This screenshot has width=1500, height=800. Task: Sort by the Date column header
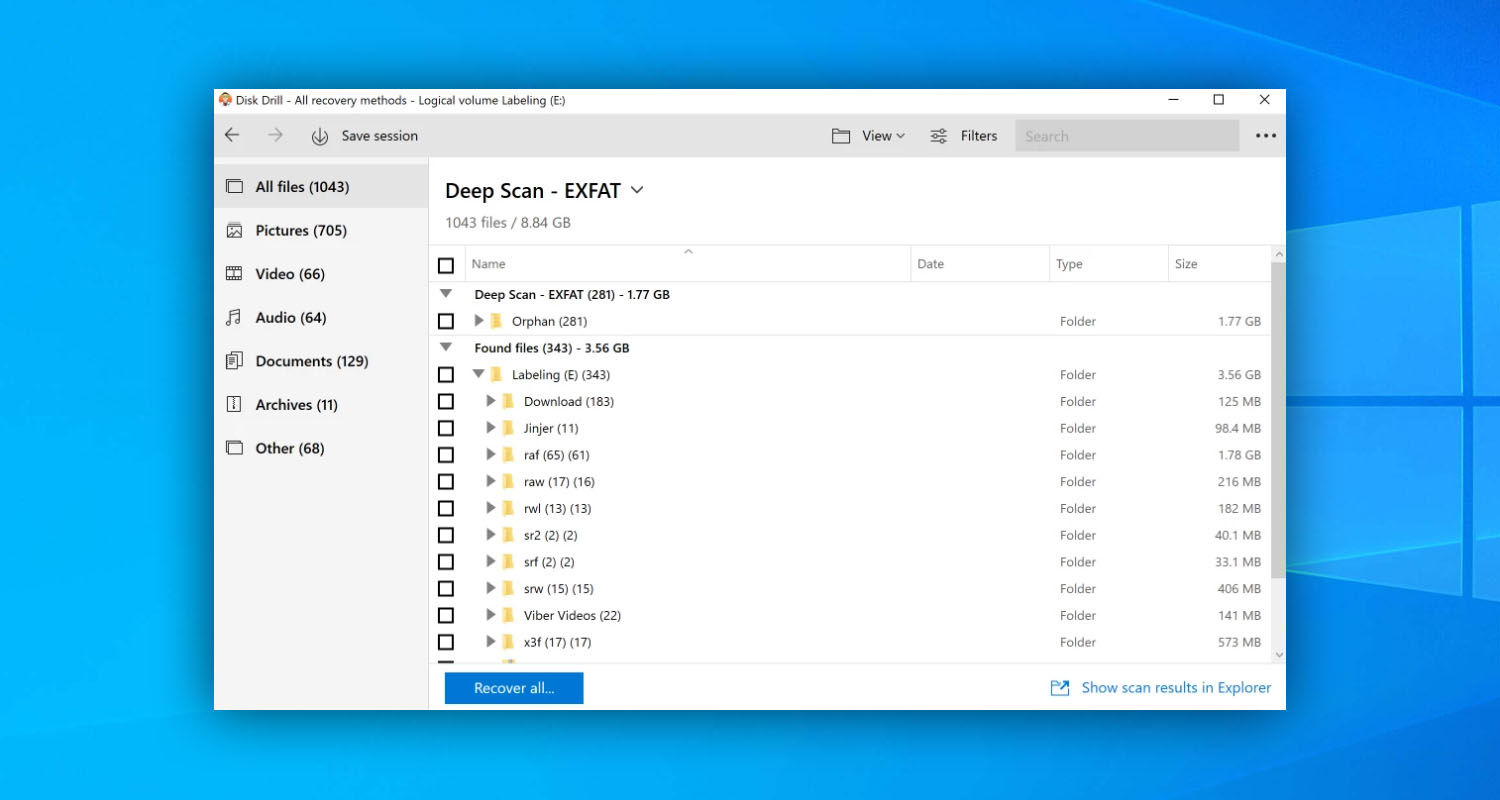point(980,264)
